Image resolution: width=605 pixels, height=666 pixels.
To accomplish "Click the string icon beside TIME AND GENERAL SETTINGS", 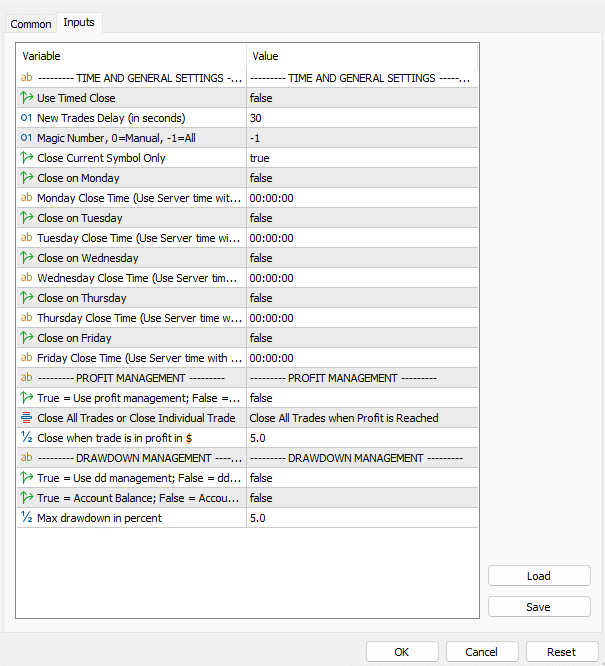I will [x=26, y=77].
